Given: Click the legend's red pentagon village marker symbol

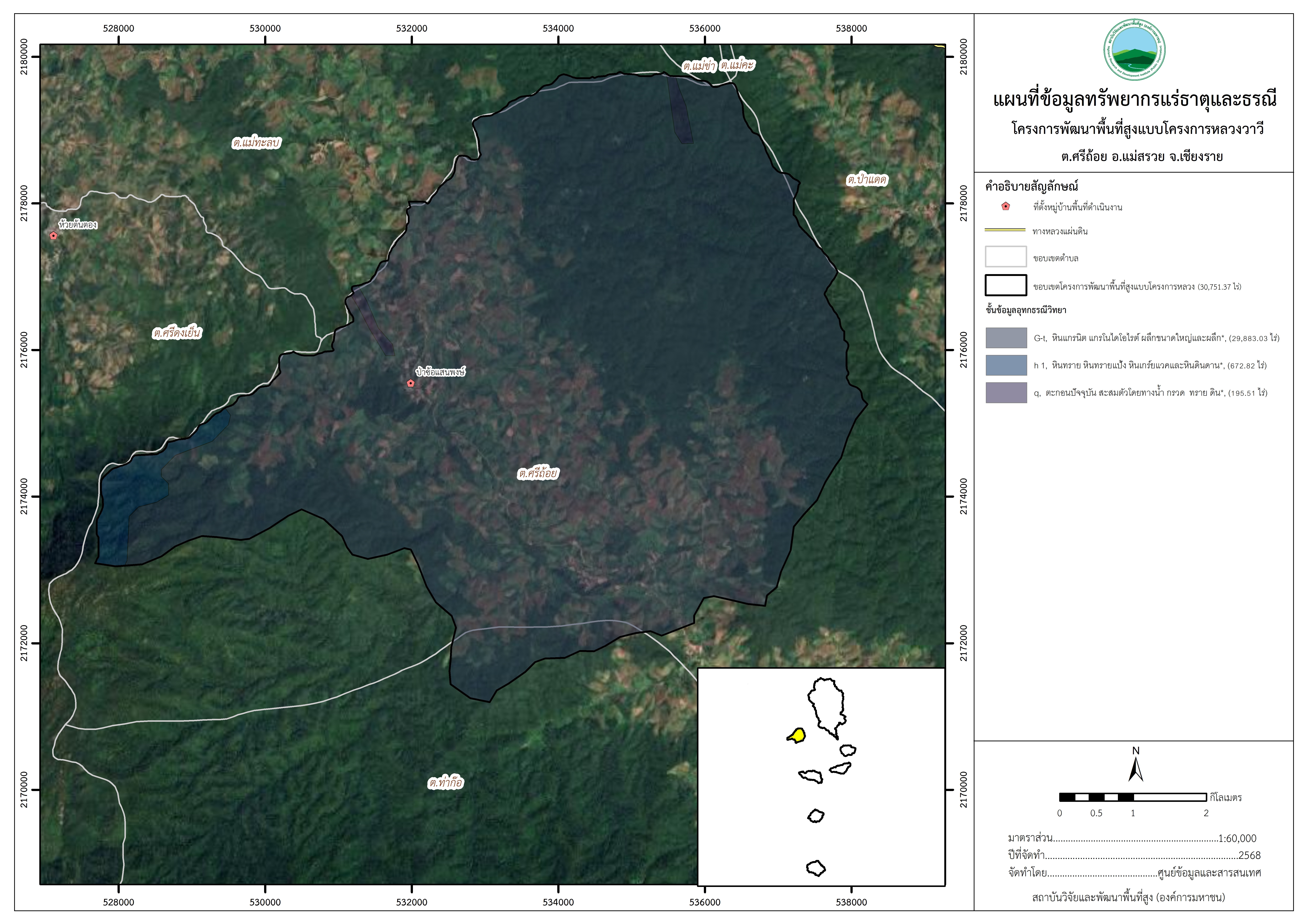Looking at the screenshot, I should click(x=1006, y=207).
